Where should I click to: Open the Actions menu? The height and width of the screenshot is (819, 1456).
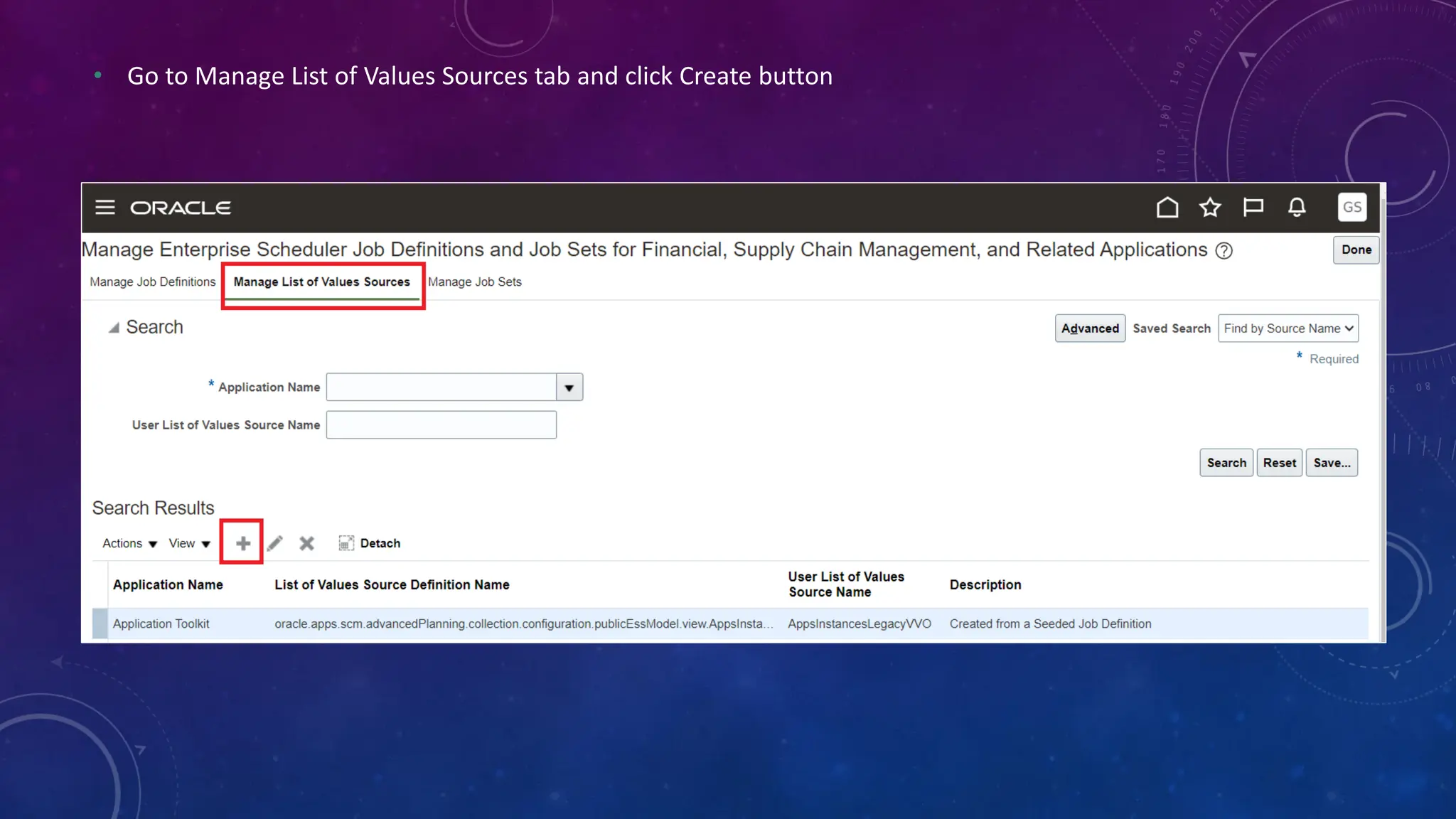pyautogui.click(x=129, y=543)
